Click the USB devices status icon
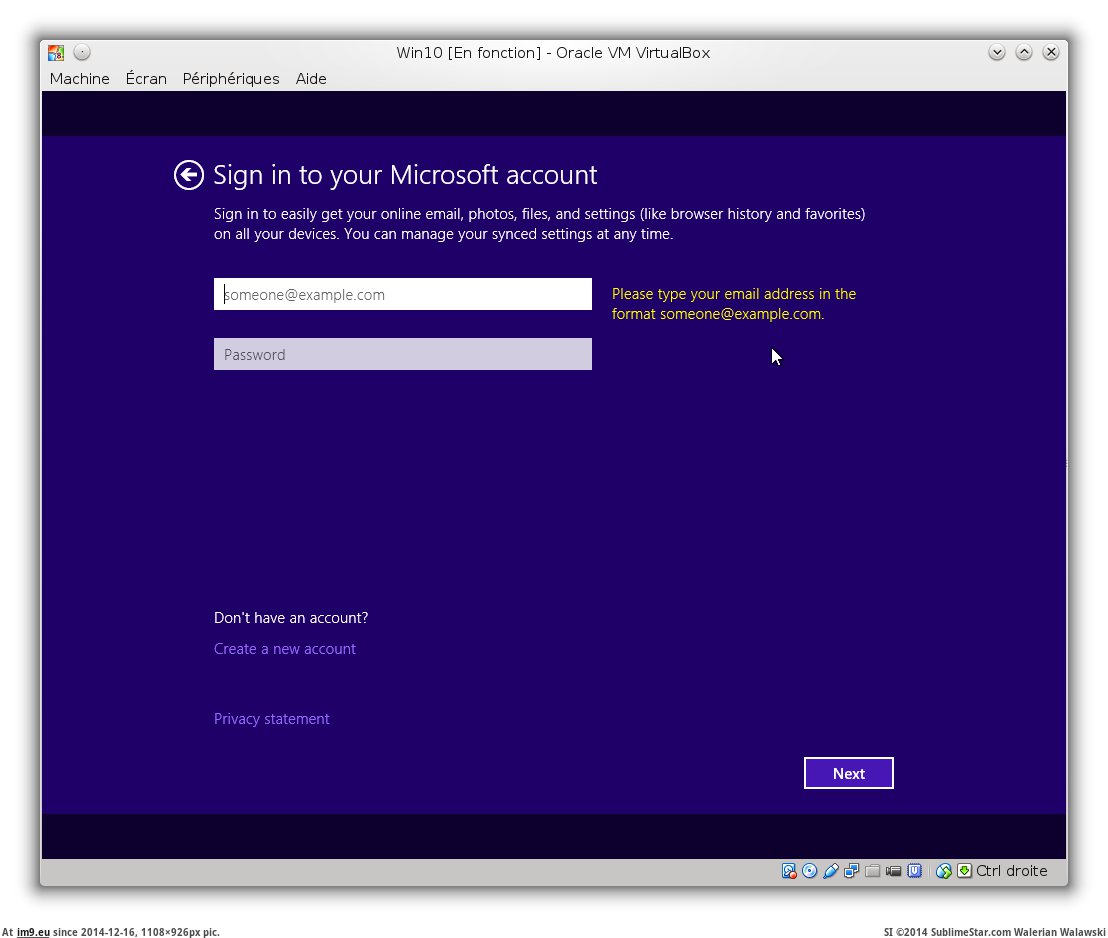 pyautogui.click(x=831, y=871)
